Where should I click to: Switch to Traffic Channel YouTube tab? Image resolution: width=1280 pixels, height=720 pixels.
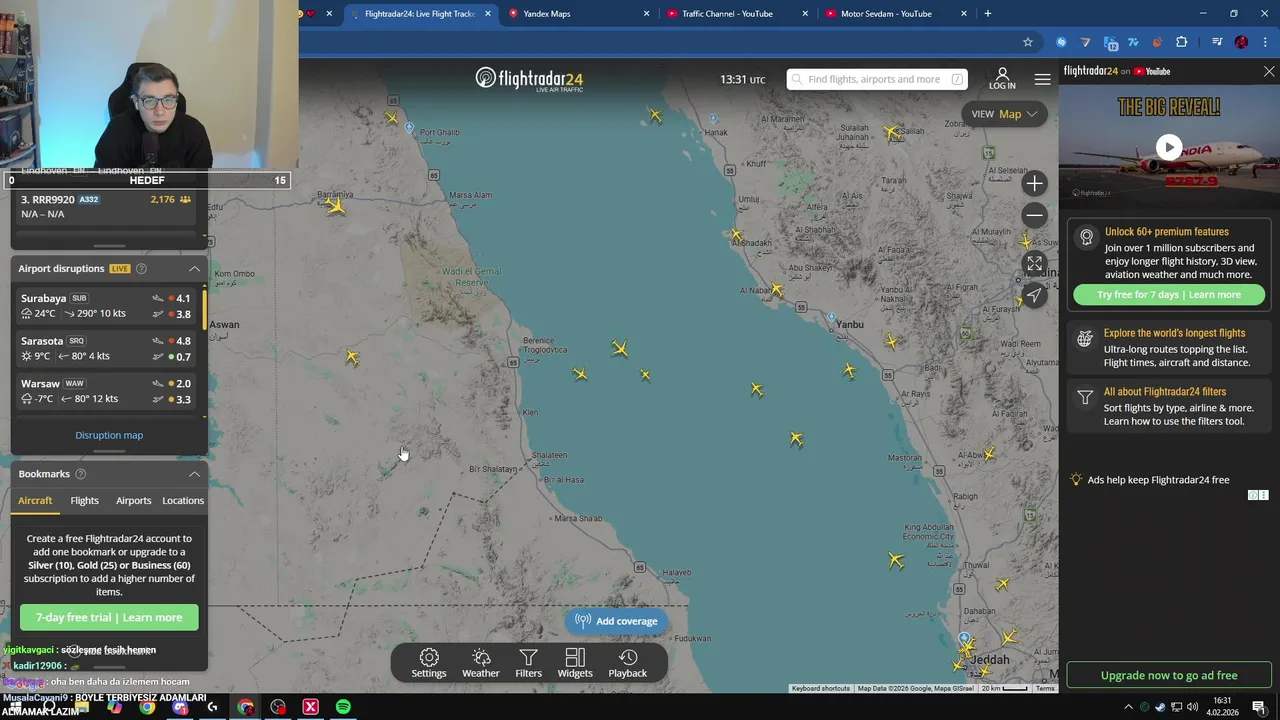point(736,14)
